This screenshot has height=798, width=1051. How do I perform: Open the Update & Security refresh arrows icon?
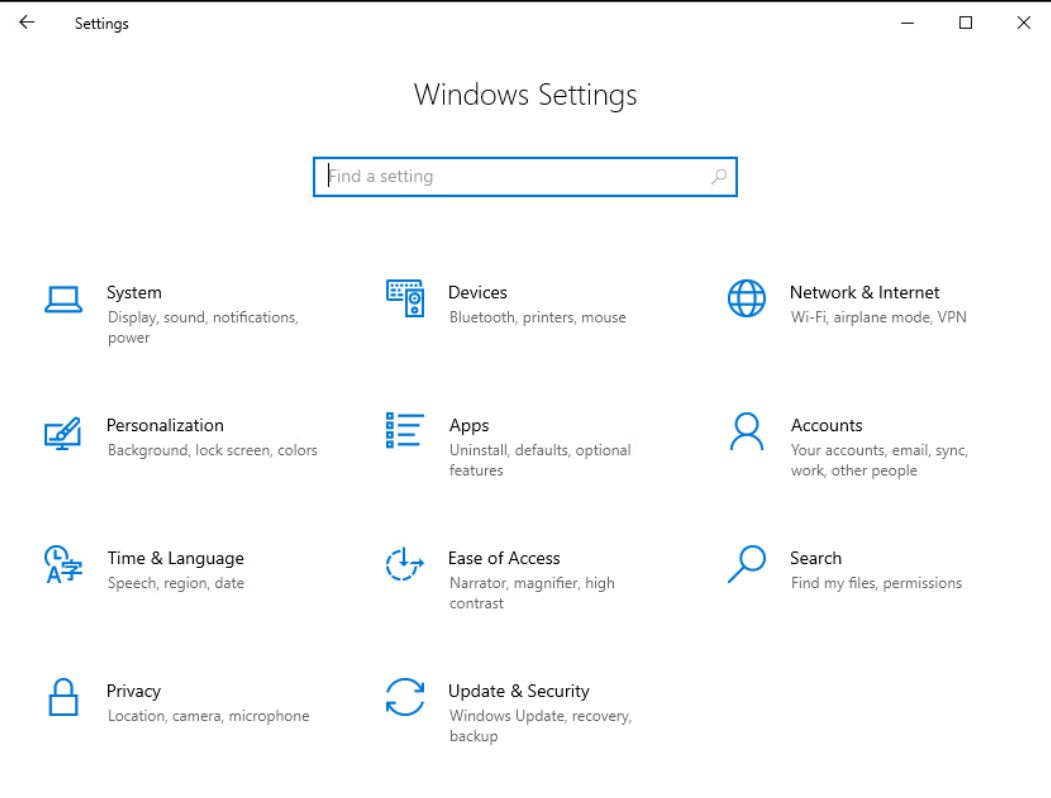pos(405,697)
